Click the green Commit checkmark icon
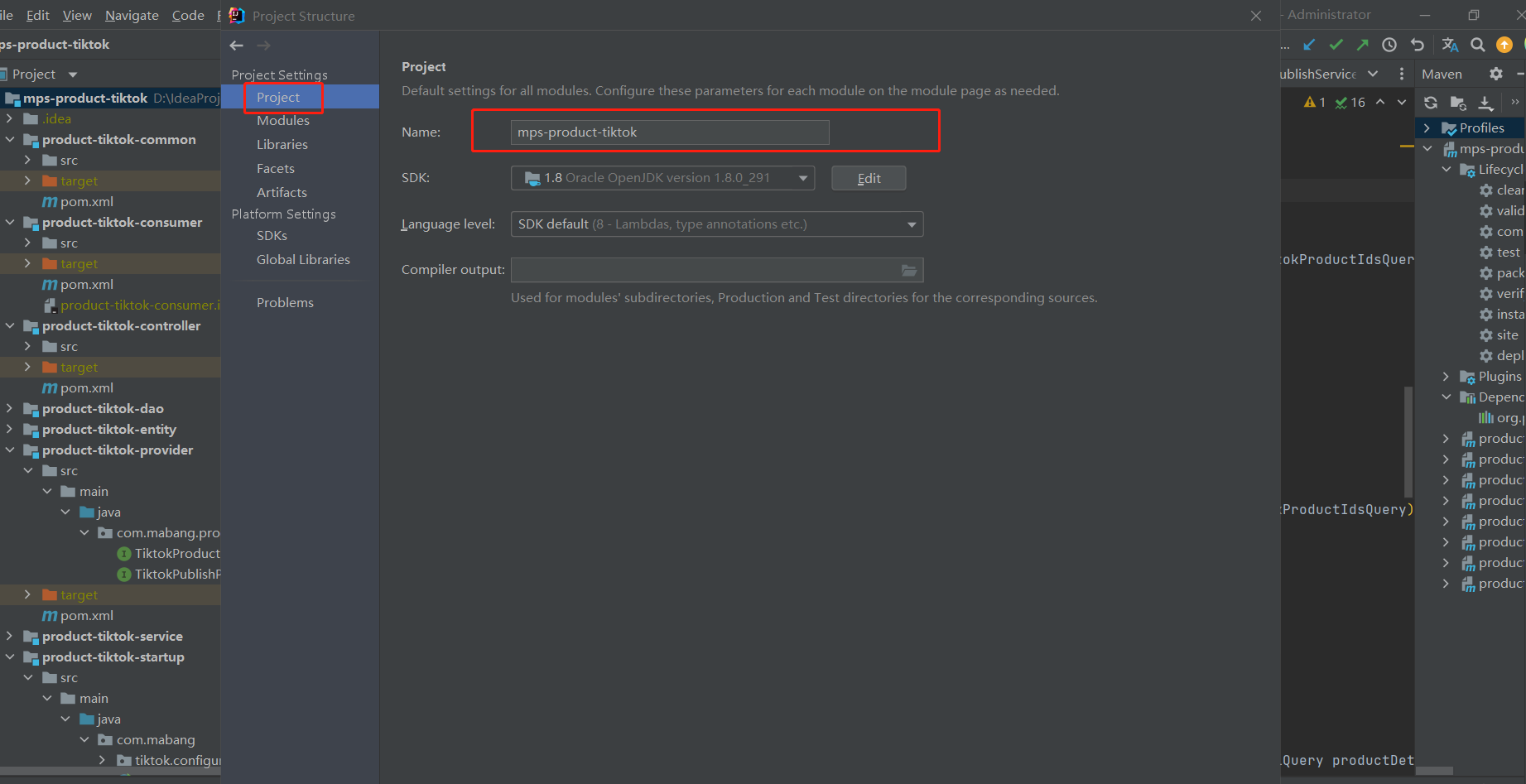The image size is (1526, 784). point(1336,45)
